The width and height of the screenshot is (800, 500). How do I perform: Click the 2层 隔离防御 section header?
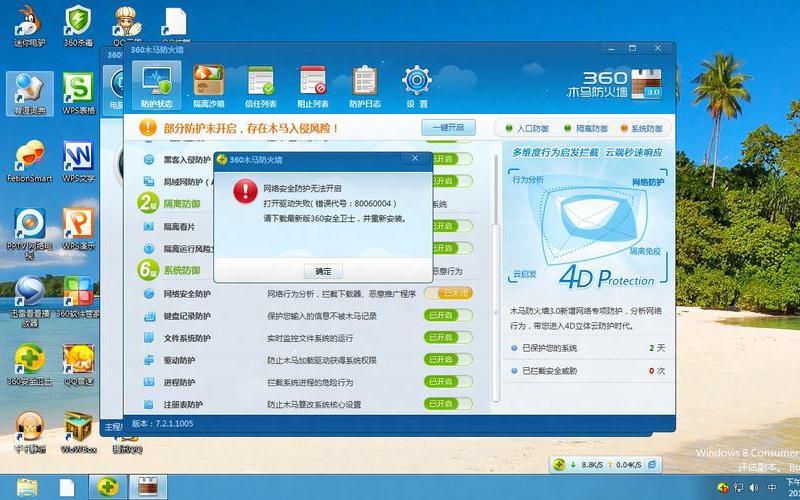tap(169, 204)
